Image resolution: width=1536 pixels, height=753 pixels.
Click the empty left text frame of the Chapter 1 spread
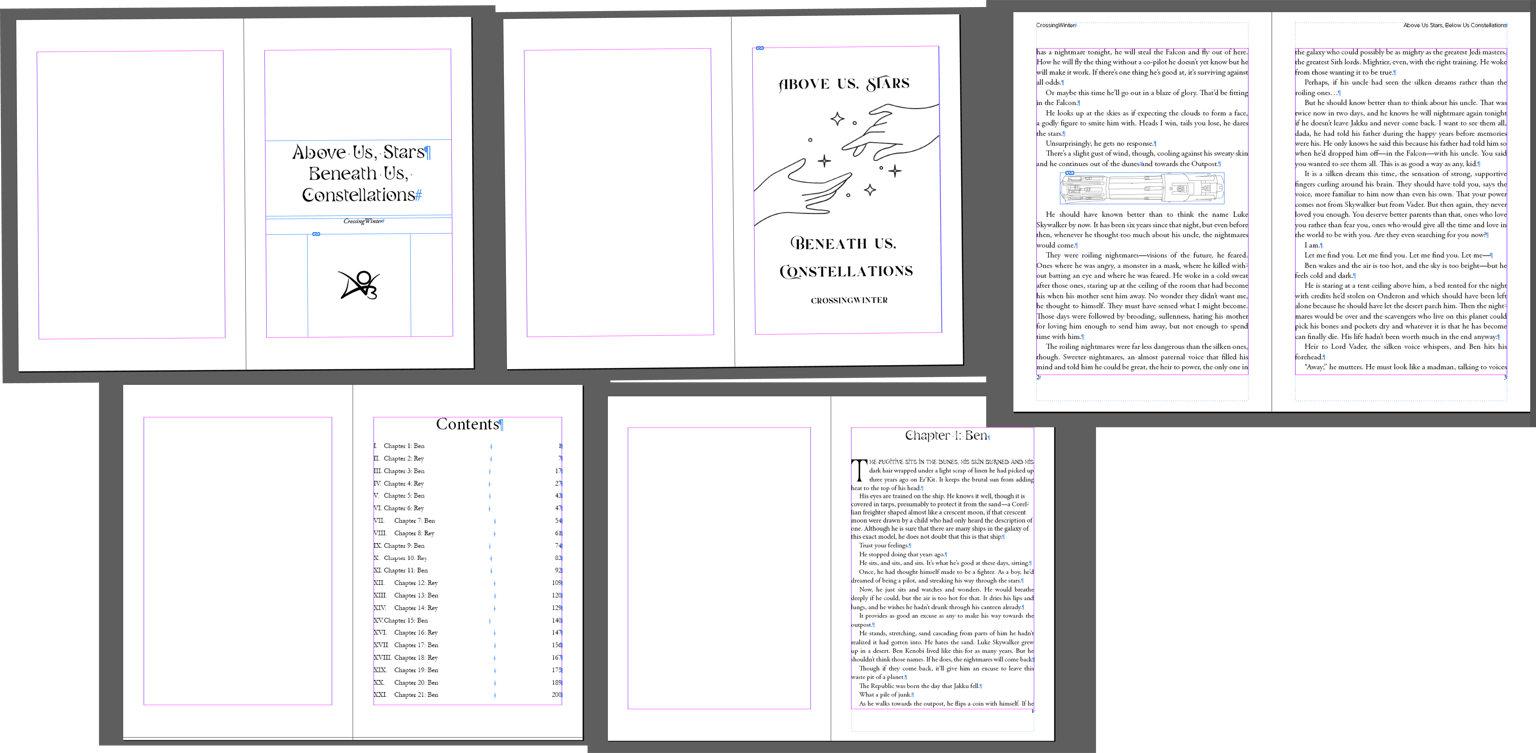click(719, 568)
